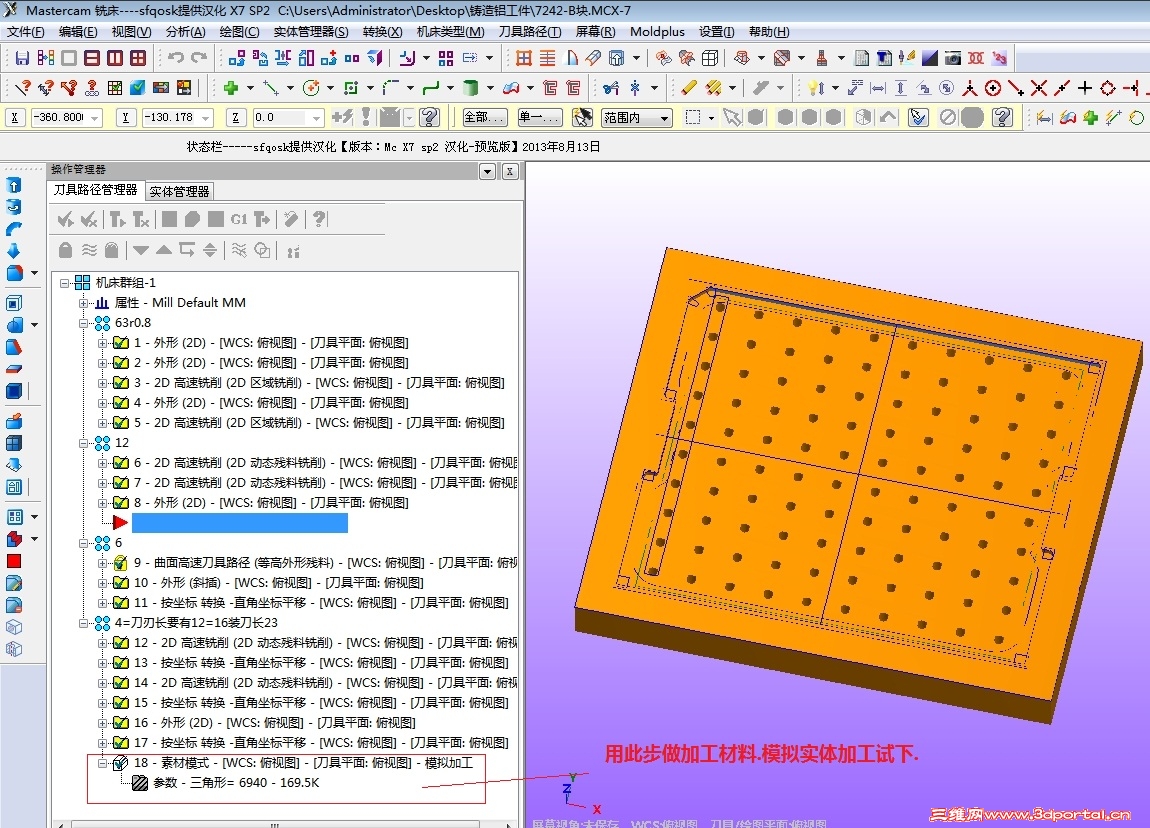
Task: Click the camera screenshot icon
Action: point(953,58)
